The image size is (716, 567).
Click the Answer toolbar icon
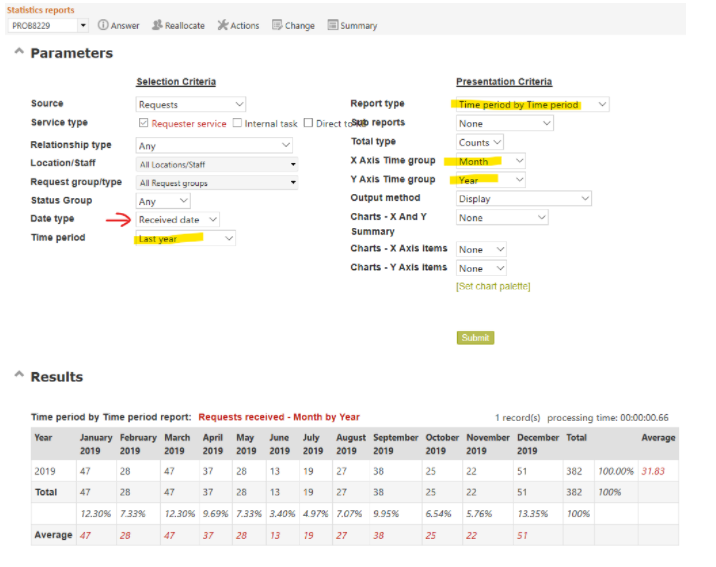(x=103, y=25)
